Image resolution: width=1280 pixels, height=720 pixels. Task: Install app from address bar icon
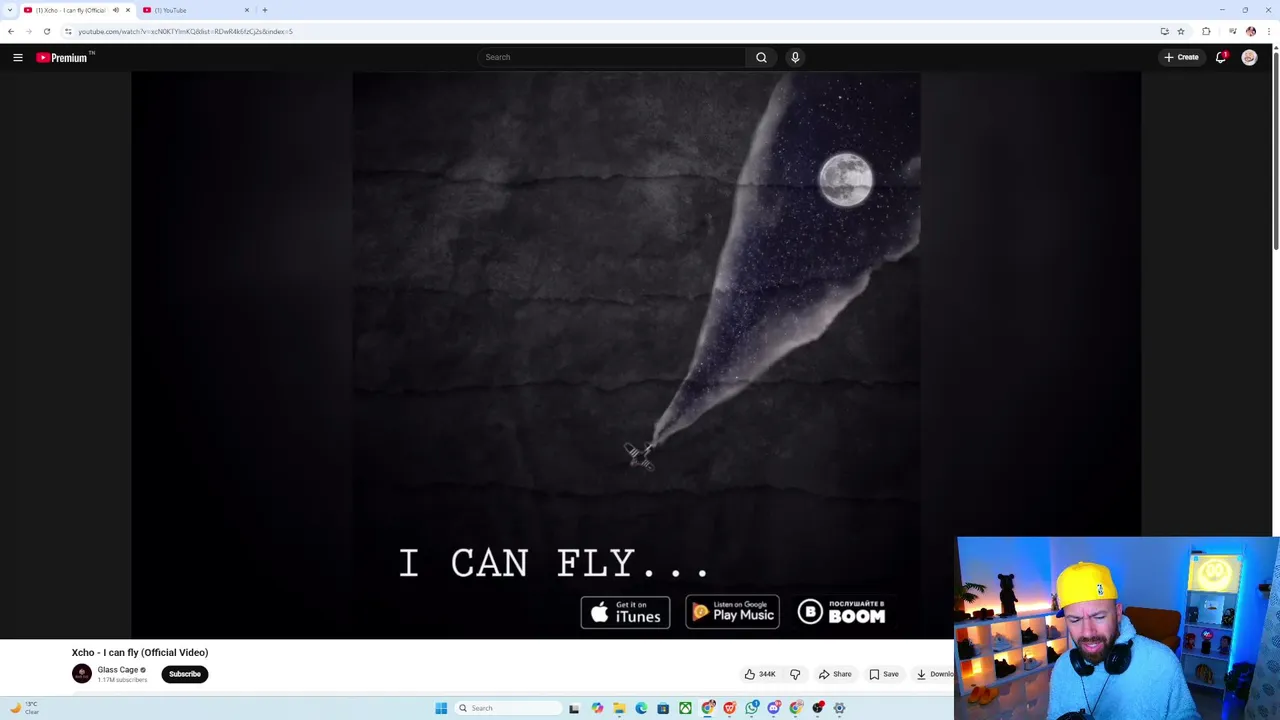pos(1164,31)
